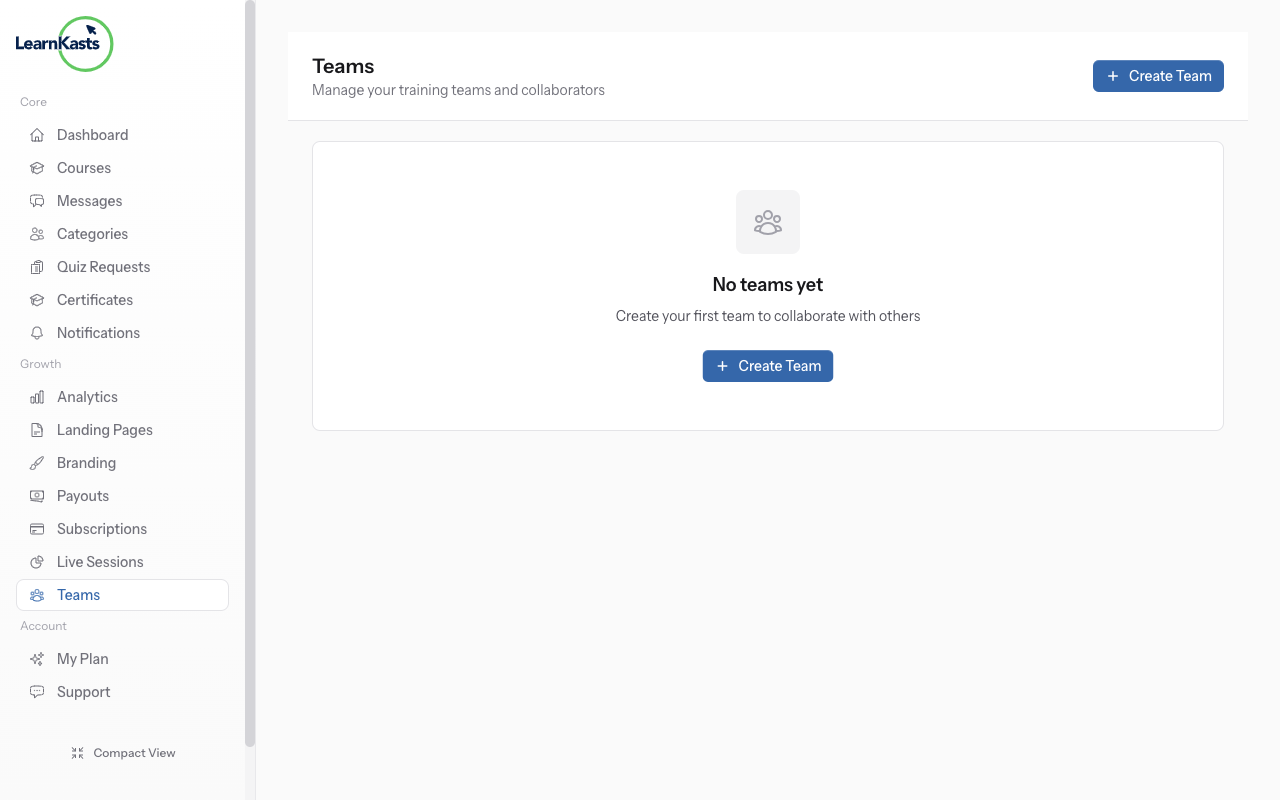The image size is (1280, 800).
Task: Select the Quiz Requests clipboard icon
Action: click(37, 266)
